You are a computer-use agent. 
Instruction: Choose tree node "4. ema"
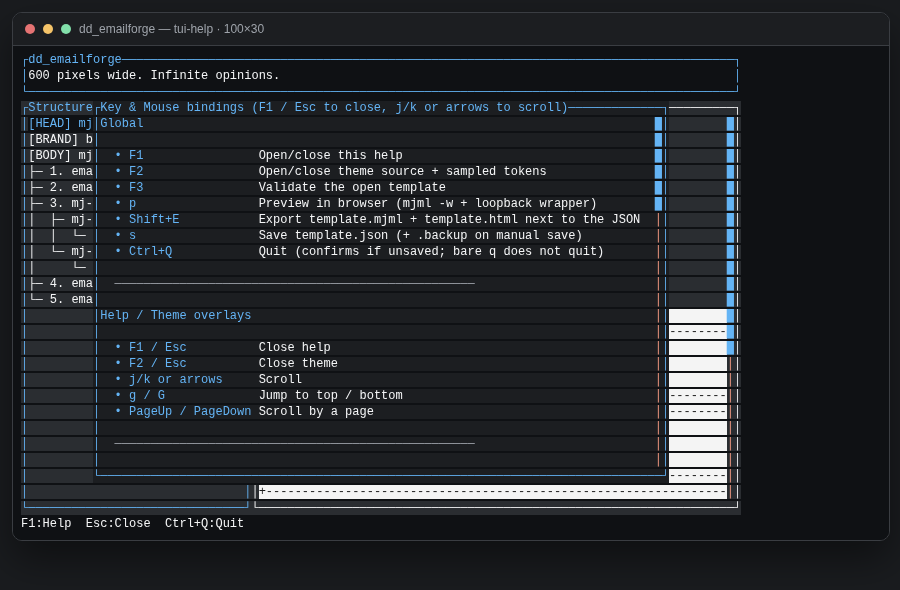[60, 284]
